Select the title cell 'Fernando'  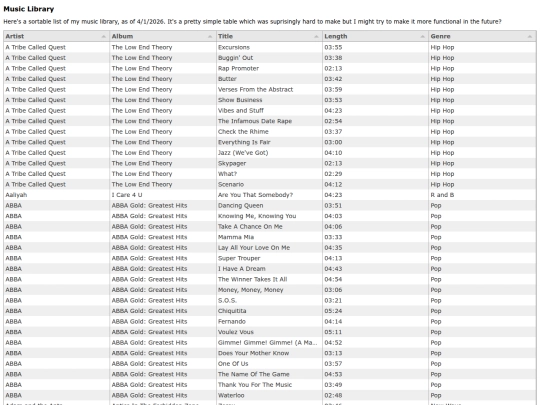269,322
